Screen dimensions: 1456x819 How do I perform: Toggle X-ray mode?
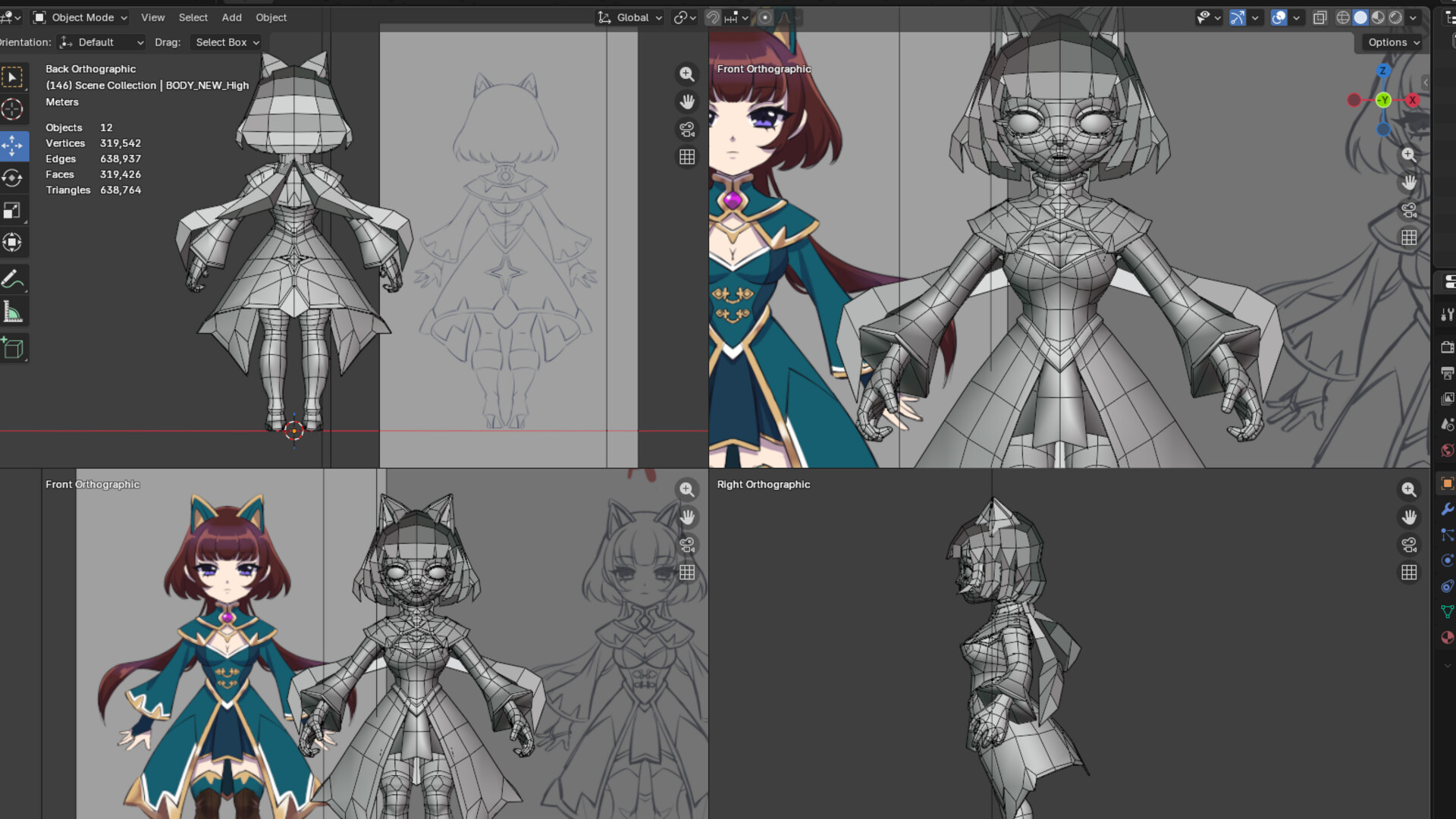[1319, 17]
